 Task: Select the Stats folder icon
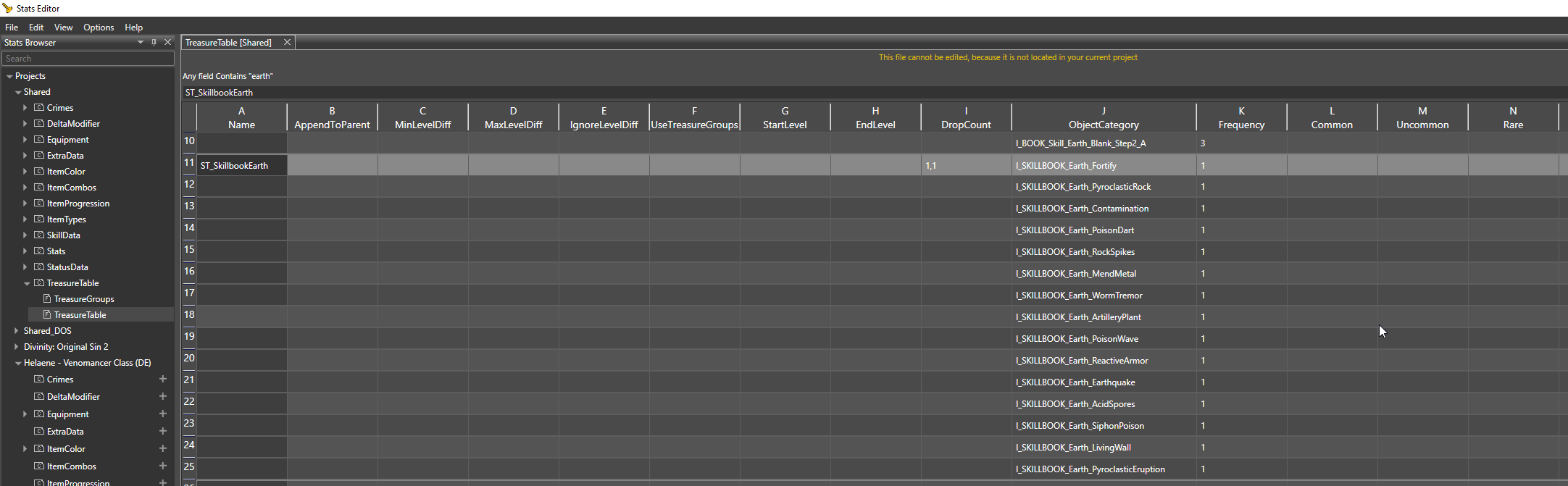[39, 251]
